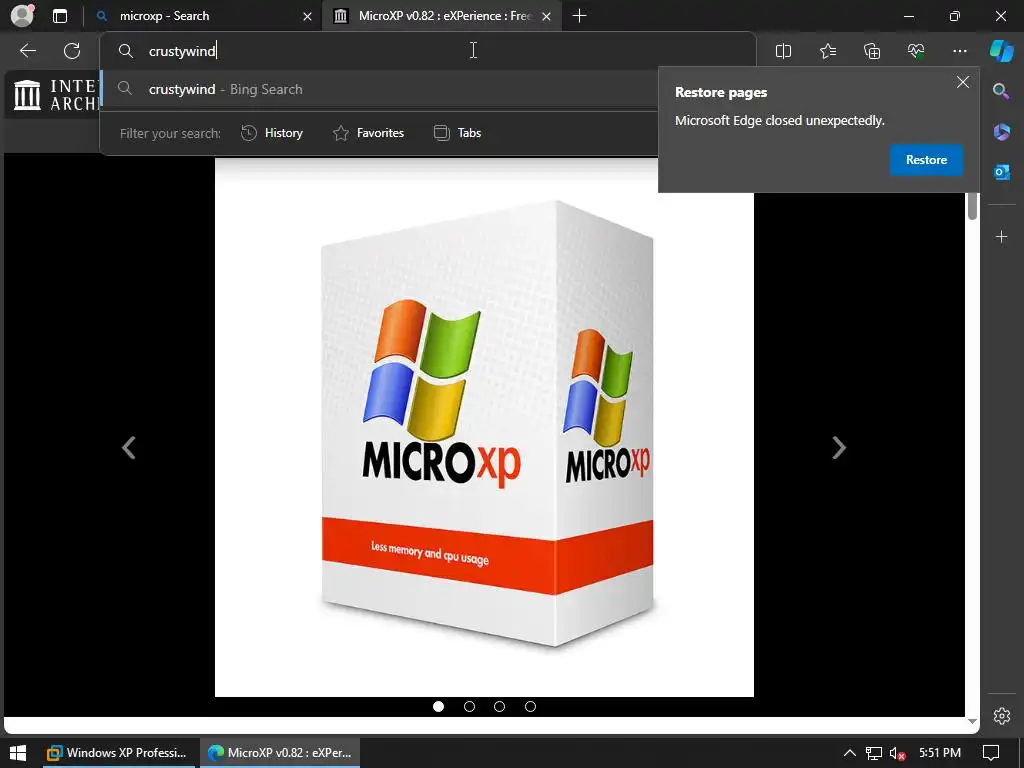The image size is (1024, 768).
Task: Select crustywind Bing Search suggestion
Action: 380,89
